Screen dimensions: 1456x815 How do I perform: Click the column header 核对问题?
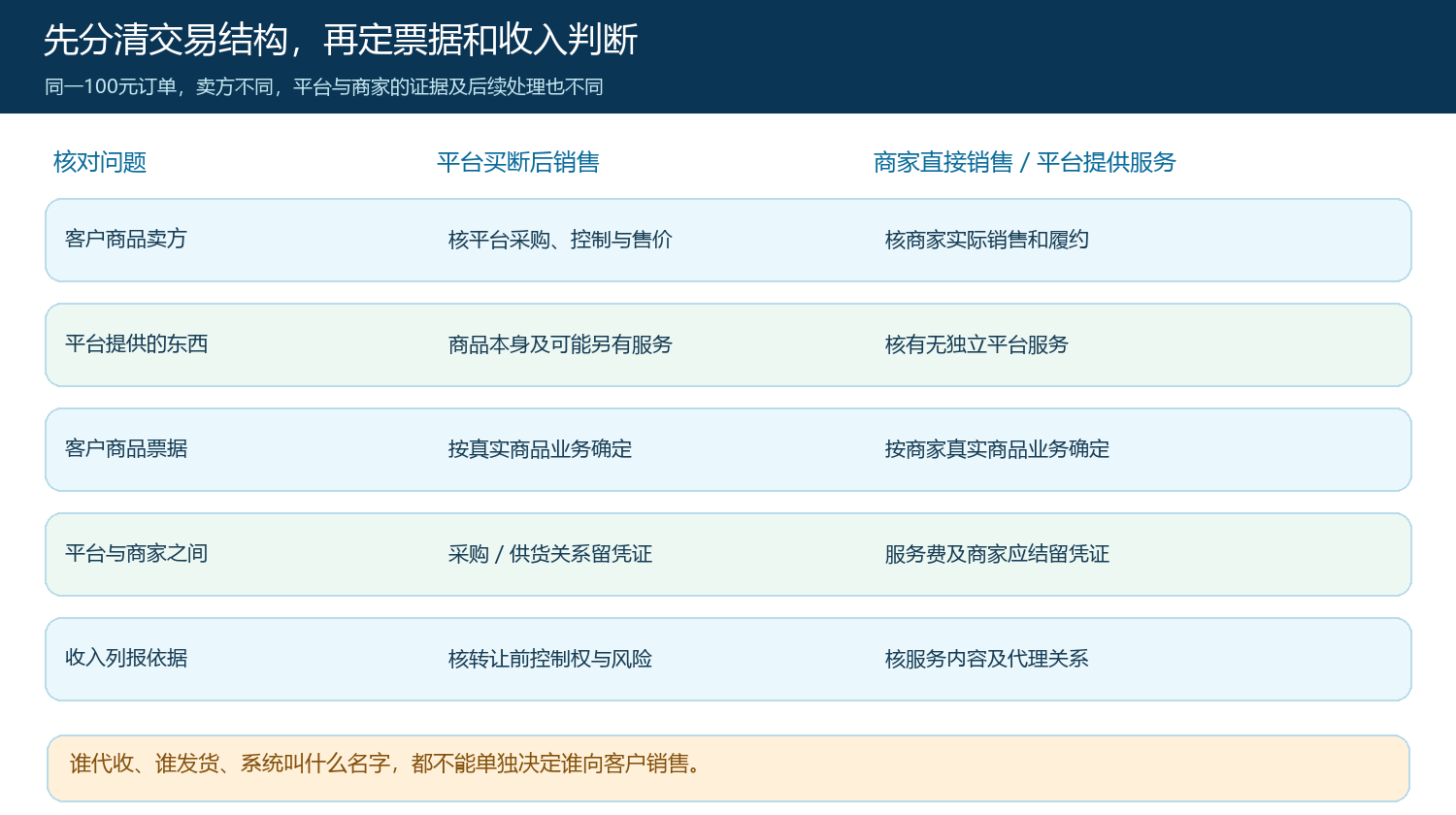point(100,162)
